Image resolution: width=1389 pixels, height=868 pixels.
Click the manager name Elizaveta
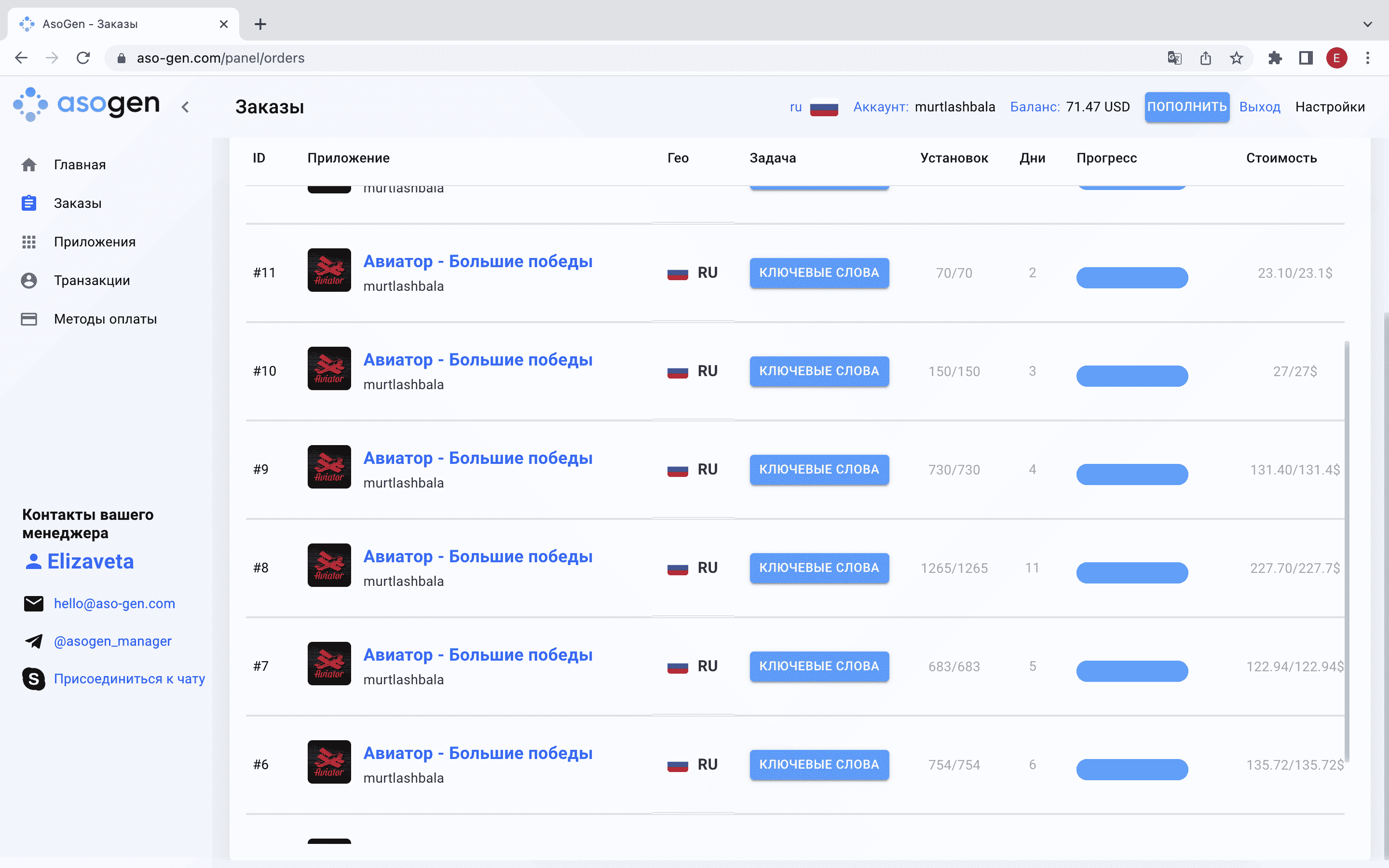90,561
